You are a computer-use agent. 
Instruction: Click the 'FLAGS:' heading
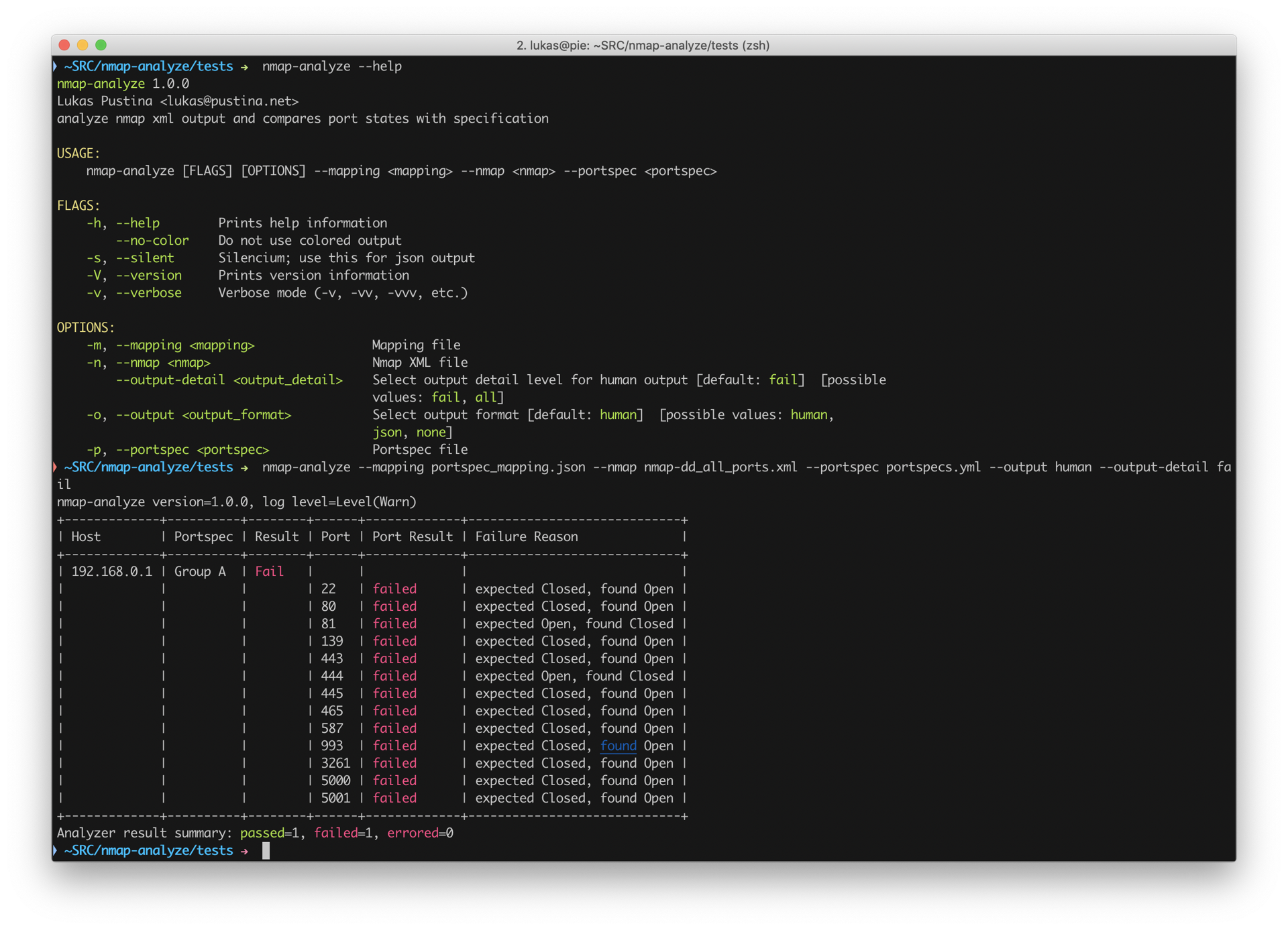coord(78,205)
